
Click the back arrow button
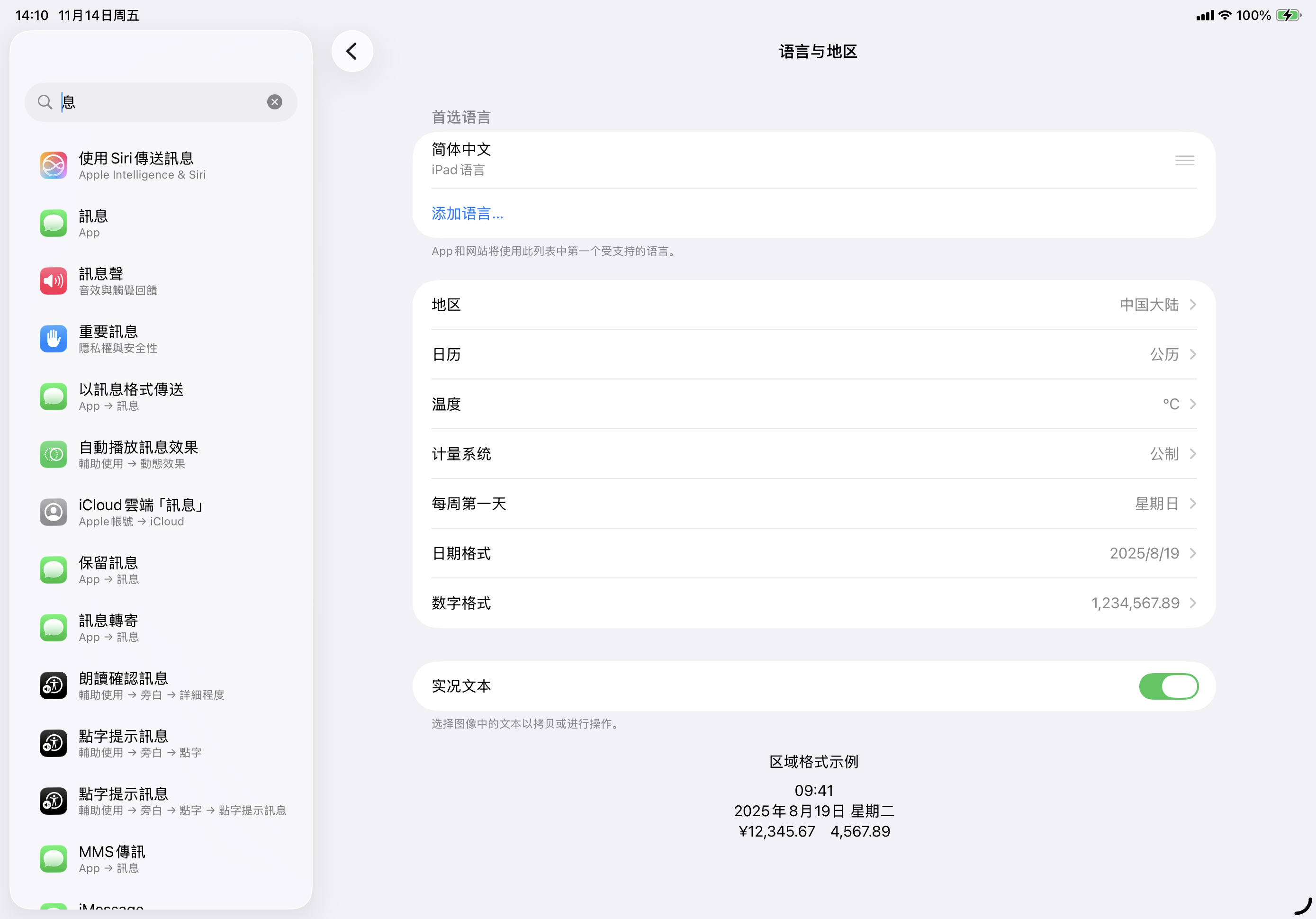coord(352,52)
